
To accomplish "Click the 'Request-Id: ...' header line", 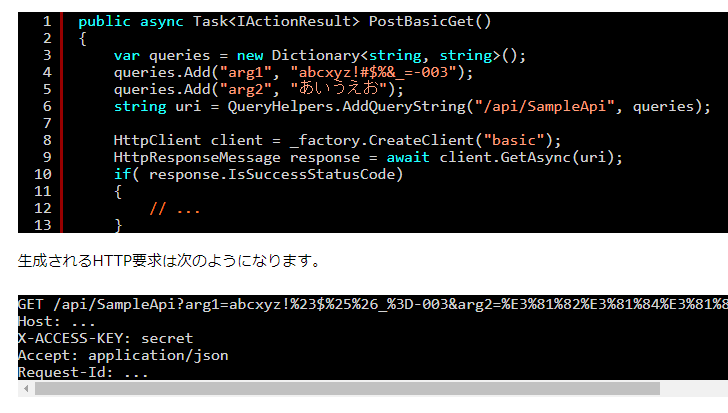I will tap(83, 372).
